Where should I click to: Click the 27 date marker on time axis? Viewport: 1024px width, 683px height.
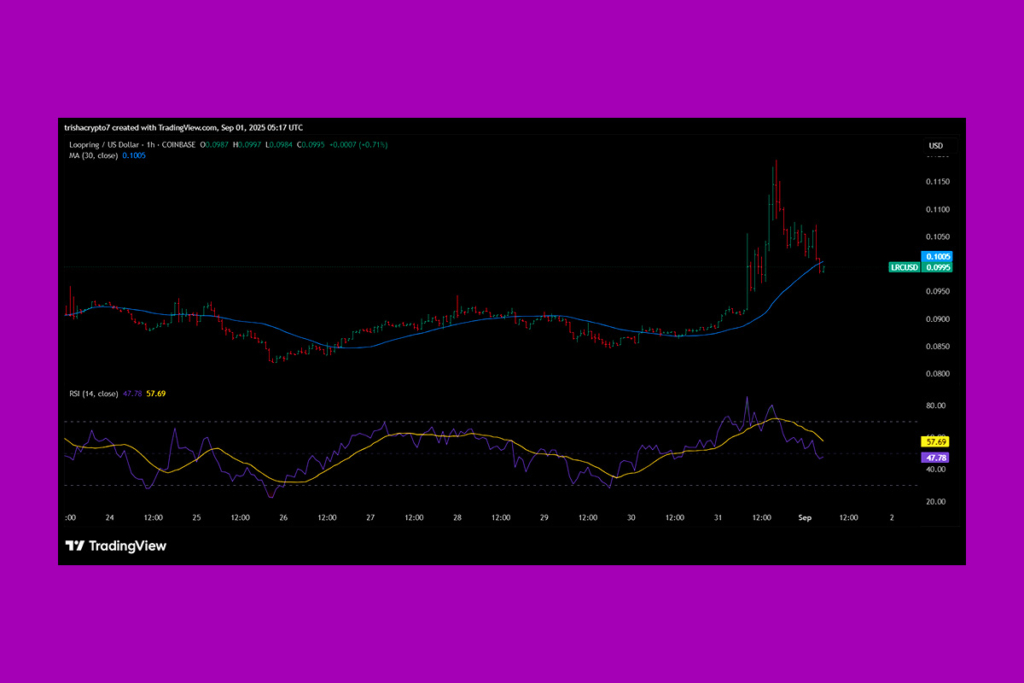pos(370,518)
